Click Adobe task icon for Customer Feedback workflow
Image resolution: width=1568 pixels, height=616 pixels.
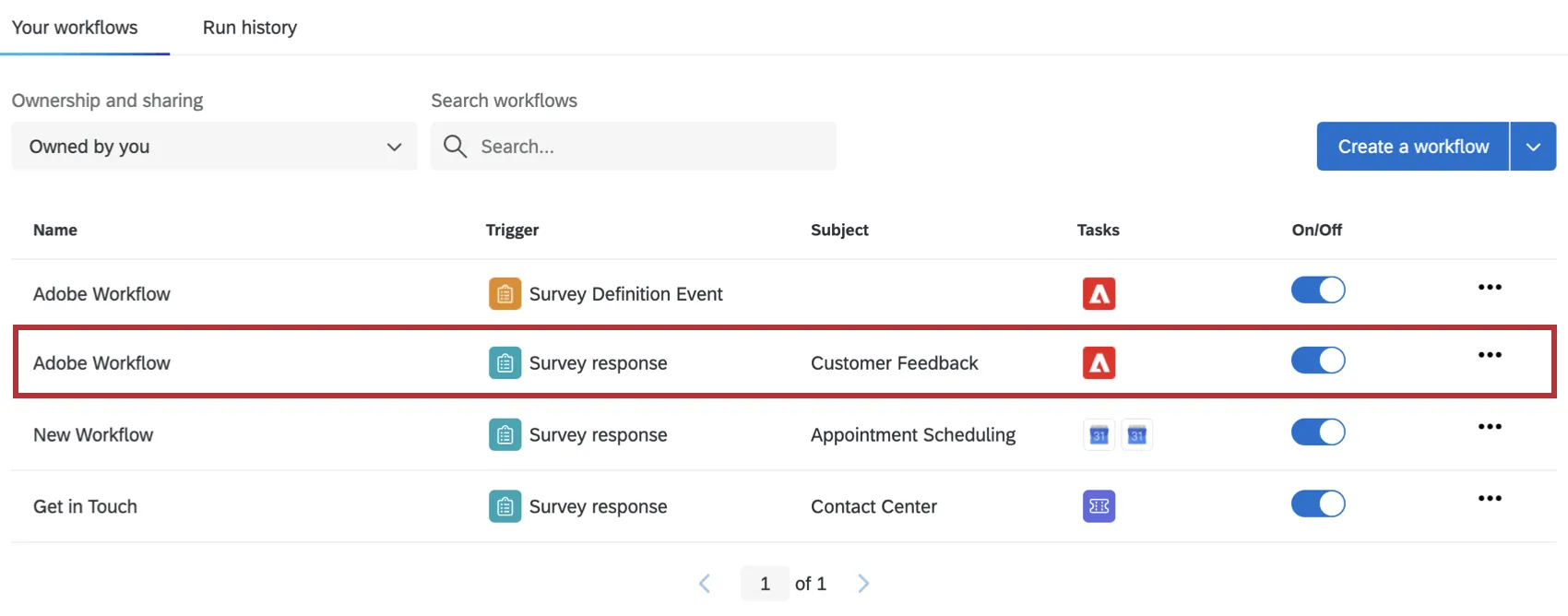pyautogui.click(x=1099, y=363)
